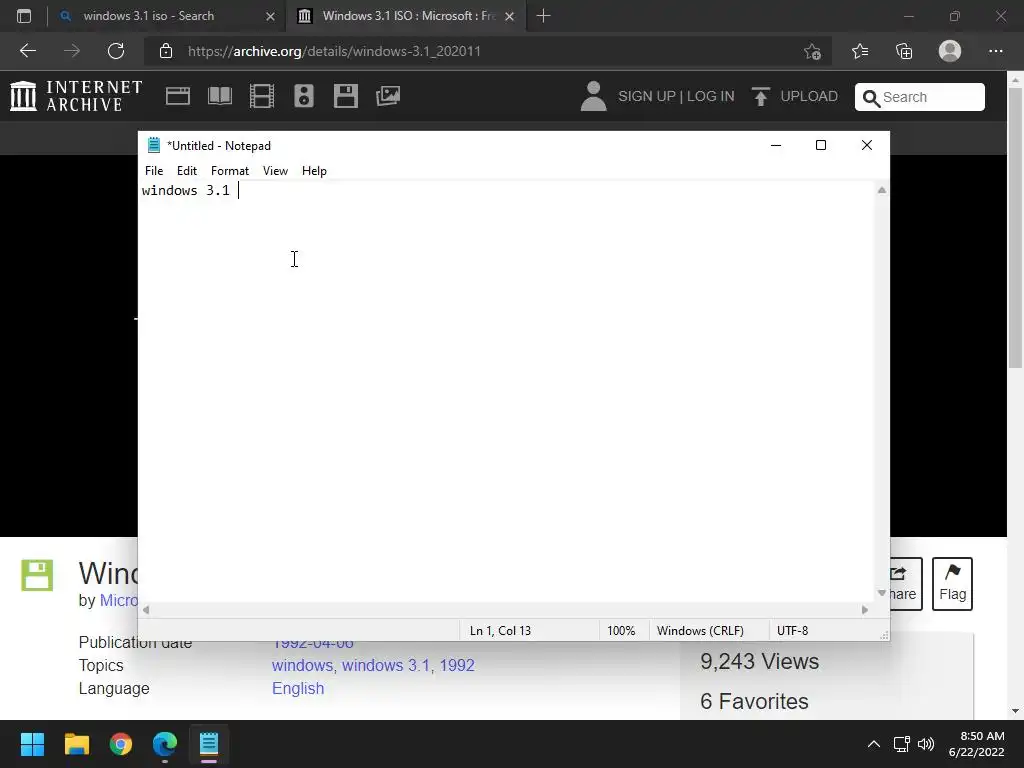Open Notepad View menu
Image resolution: width=1024 pixels, height=768 pixels.
click(275, 170)
